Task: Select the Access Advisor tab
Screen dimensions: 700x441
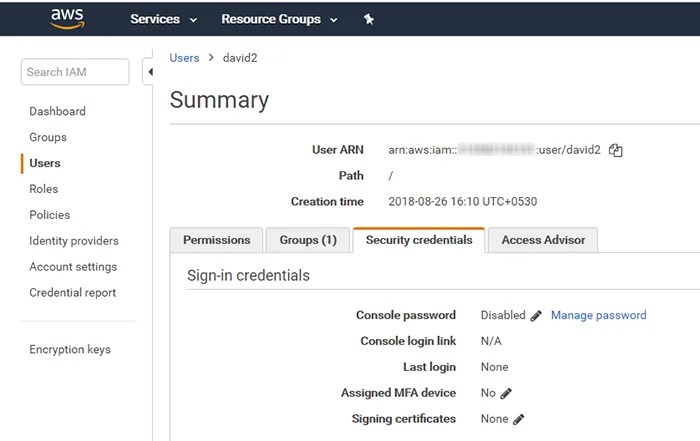Action: (x=543, y=240)
